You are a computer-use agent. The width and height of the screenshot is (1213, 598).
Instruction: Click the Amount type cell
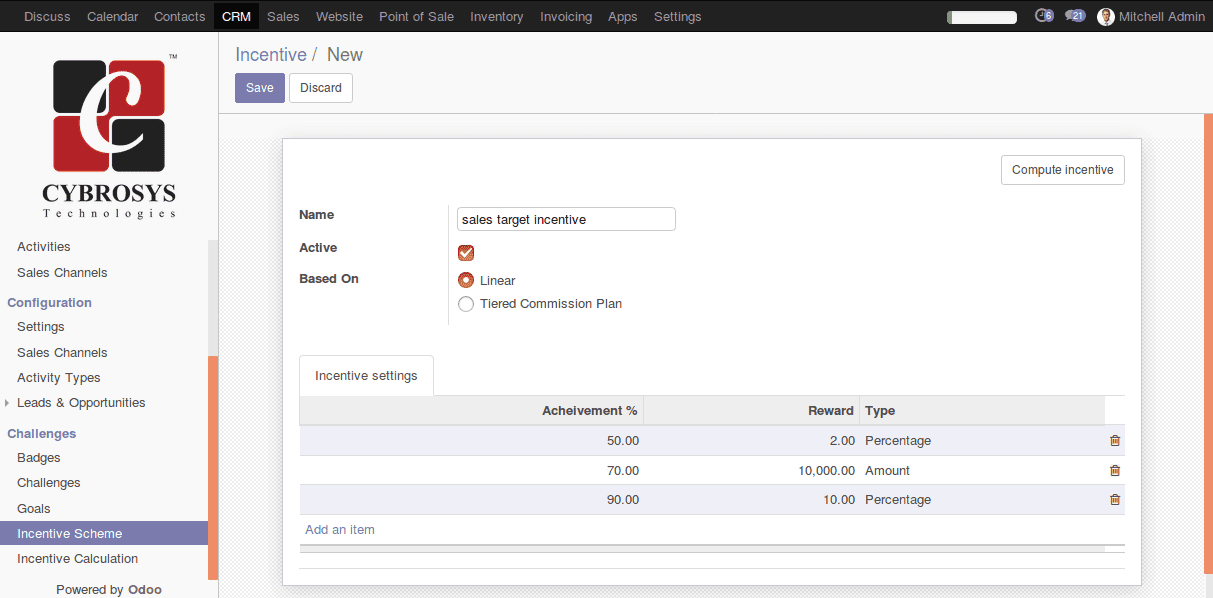[982, 470]
